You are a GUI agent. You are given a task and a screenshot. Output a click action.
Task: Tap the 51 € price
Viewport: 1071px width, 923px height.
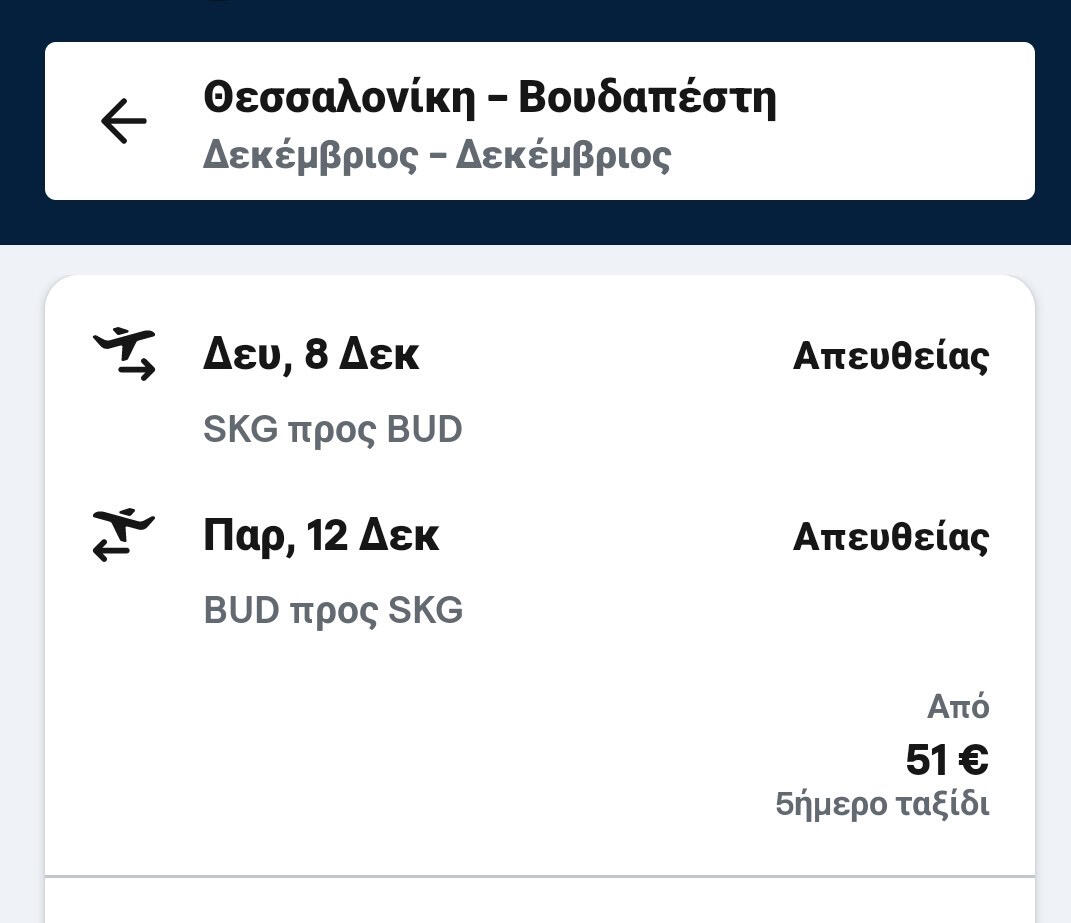[x=946, y=760]
